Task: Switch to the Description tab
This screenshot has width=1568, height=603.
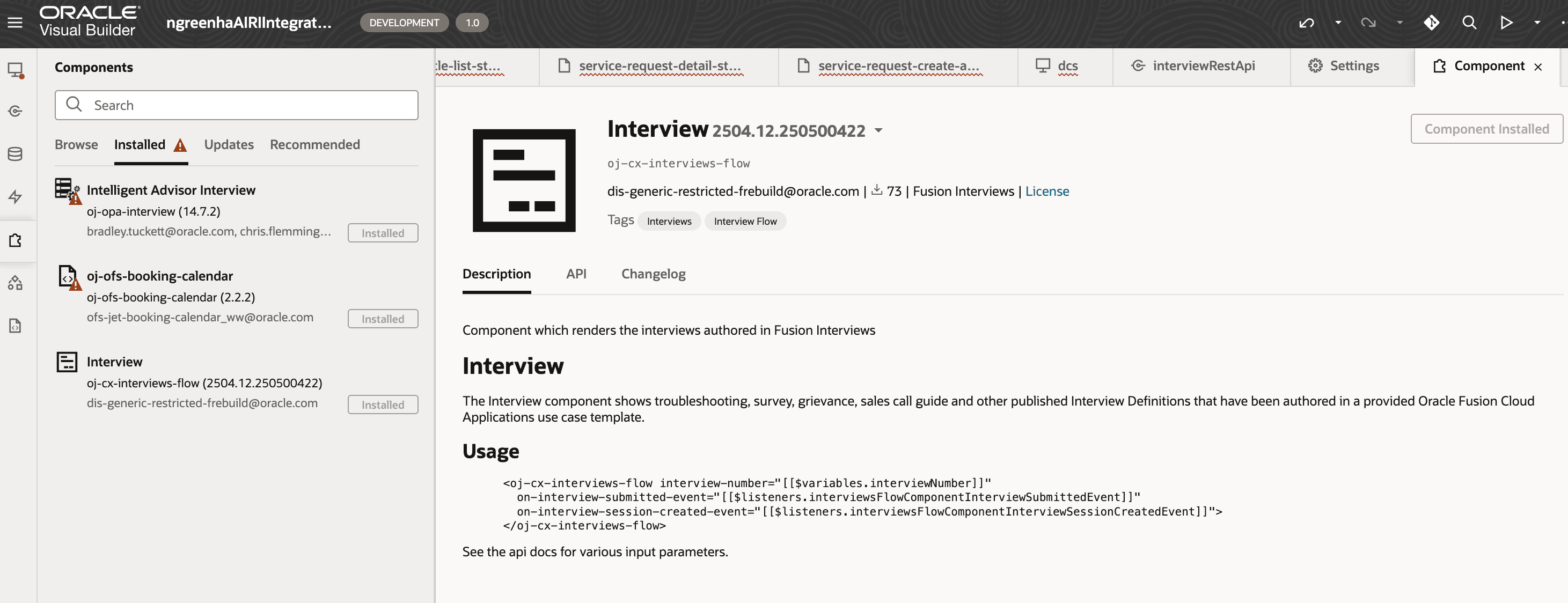Action: [497, 275]
